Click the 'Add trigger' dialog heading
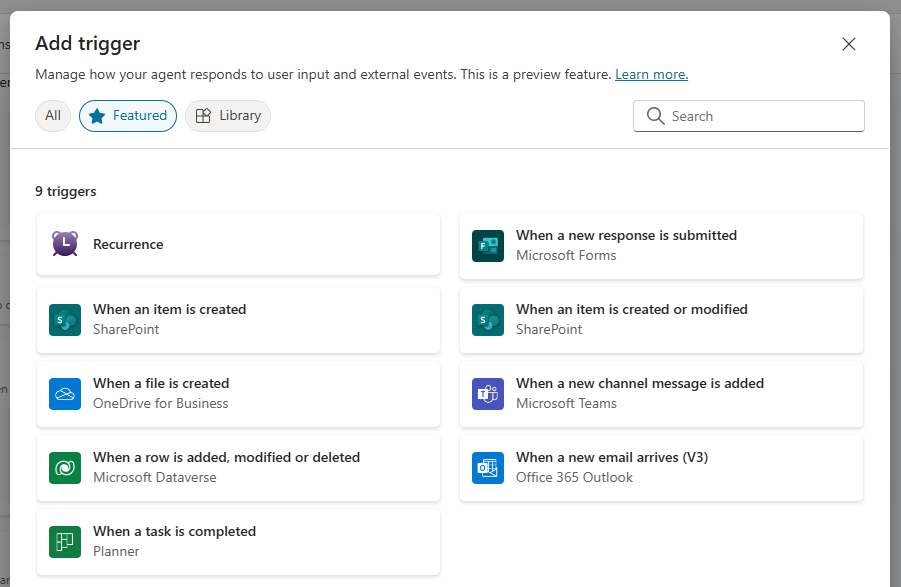This screenshot has width=901, height=587. [x=87, y=44]
